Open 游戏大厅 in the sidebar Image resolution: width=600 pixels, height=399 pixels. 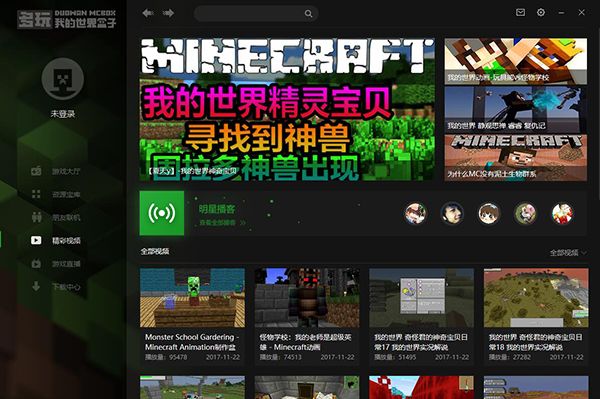(x=56, y=171)
